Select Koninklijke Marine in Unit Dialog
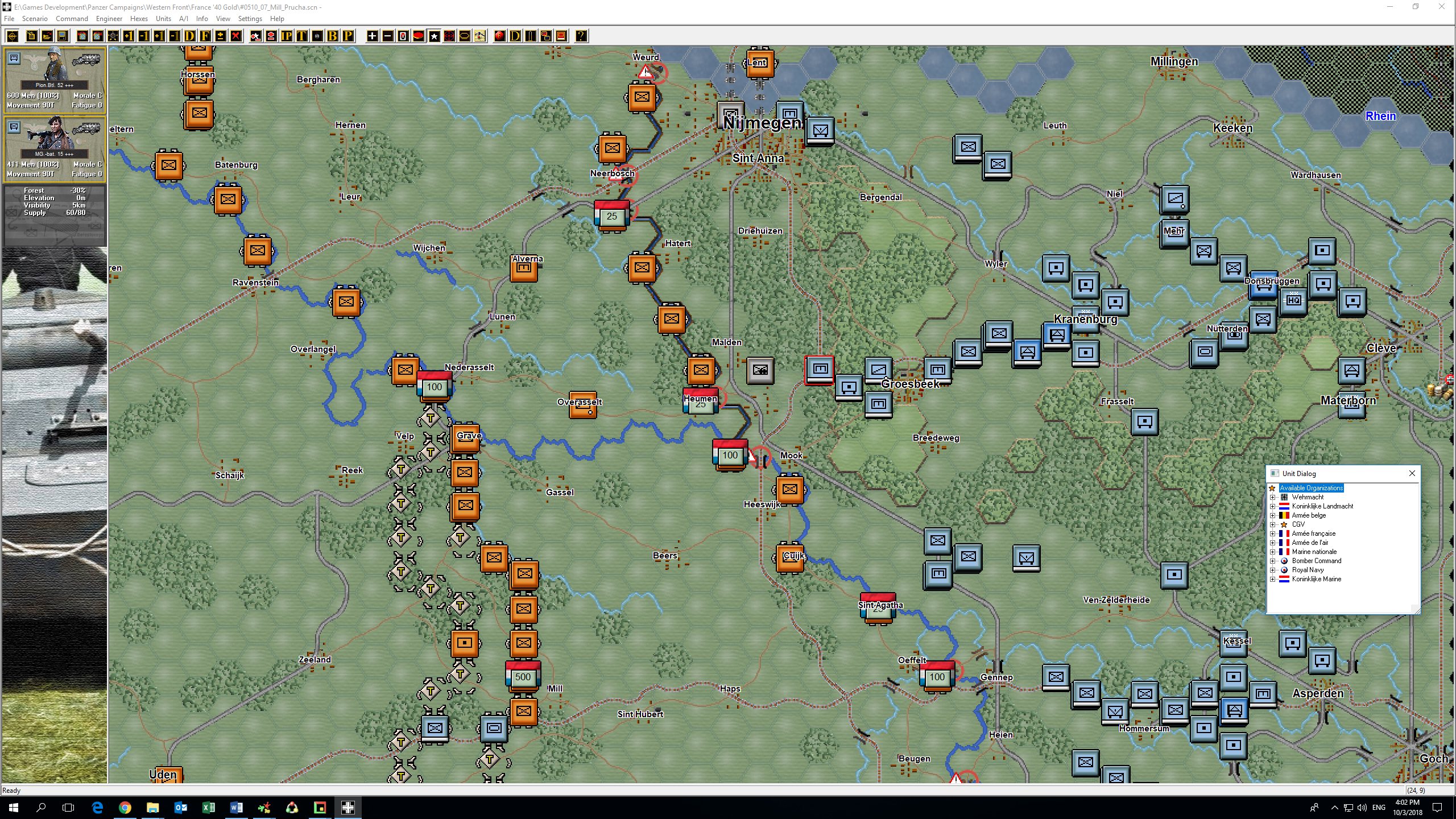The height and width of the screenshot is (819, 1456). (x=1316, y=579)
